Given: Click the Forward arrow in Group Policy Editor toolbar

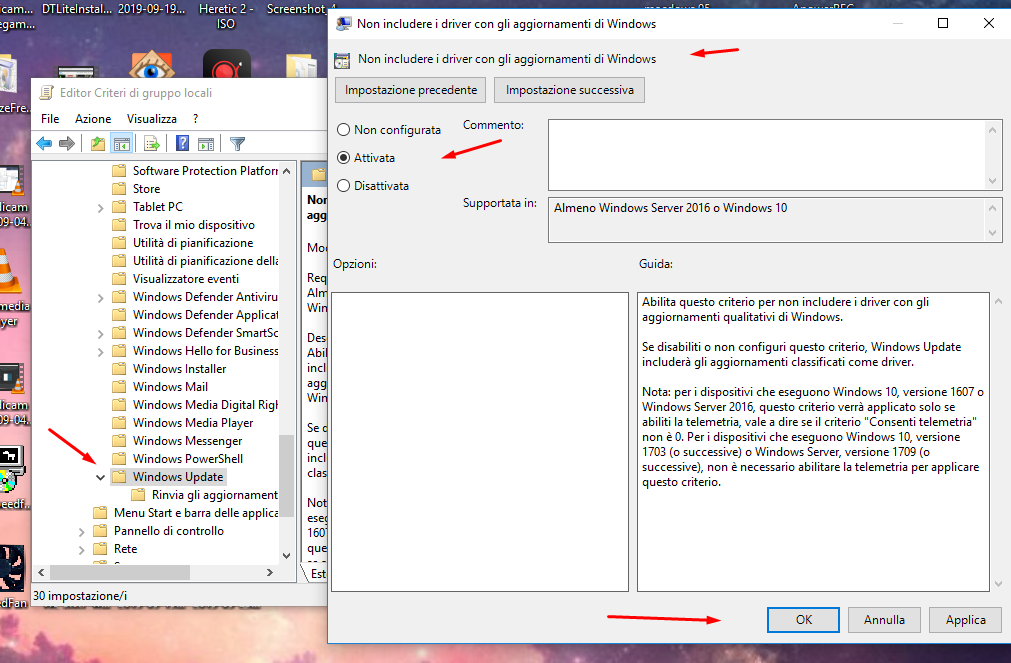Looking at the screenshot, I should [66, 144].
